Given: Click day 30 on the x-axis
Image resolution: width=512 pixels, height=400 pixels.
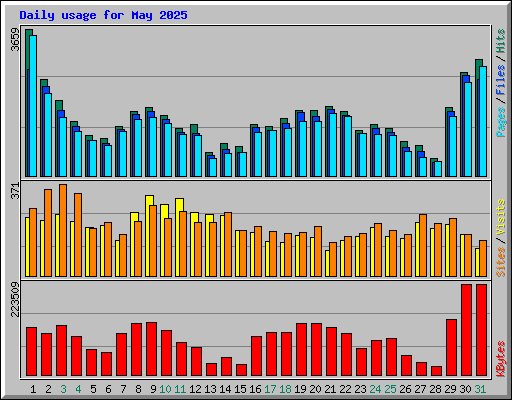Looking at the screenshot, I should click(465, 389).
